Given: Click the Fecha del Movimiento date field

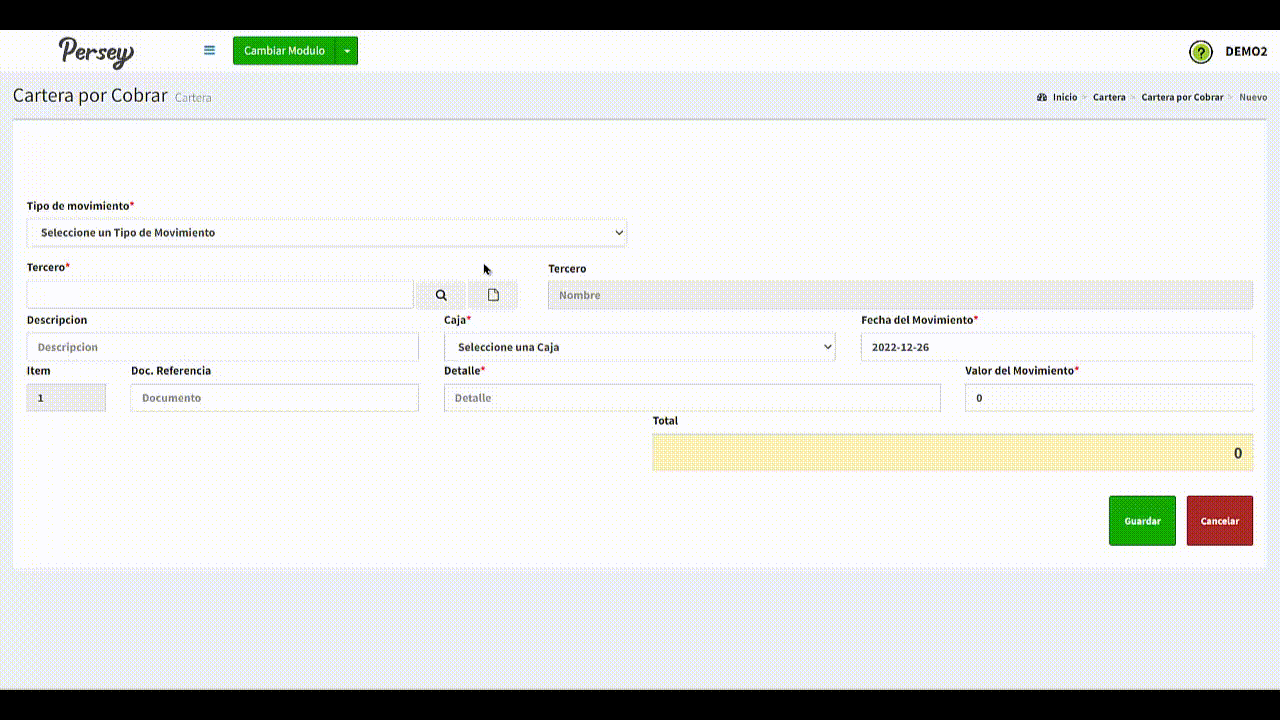Looking at the screenshot, I should pyautogui.click(x=1056, y=347).
